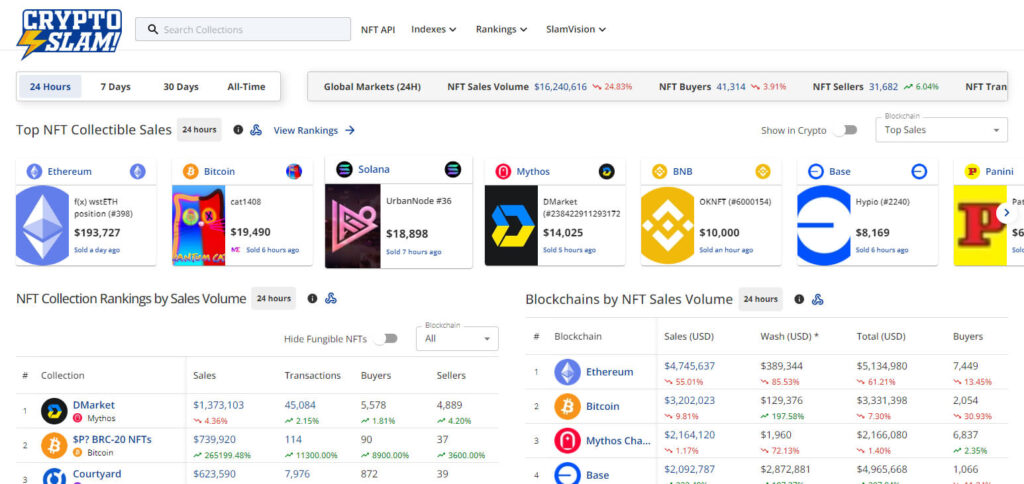Click the orange Bitcoin icon on the Bitcoin card

[x=191, y=172]
